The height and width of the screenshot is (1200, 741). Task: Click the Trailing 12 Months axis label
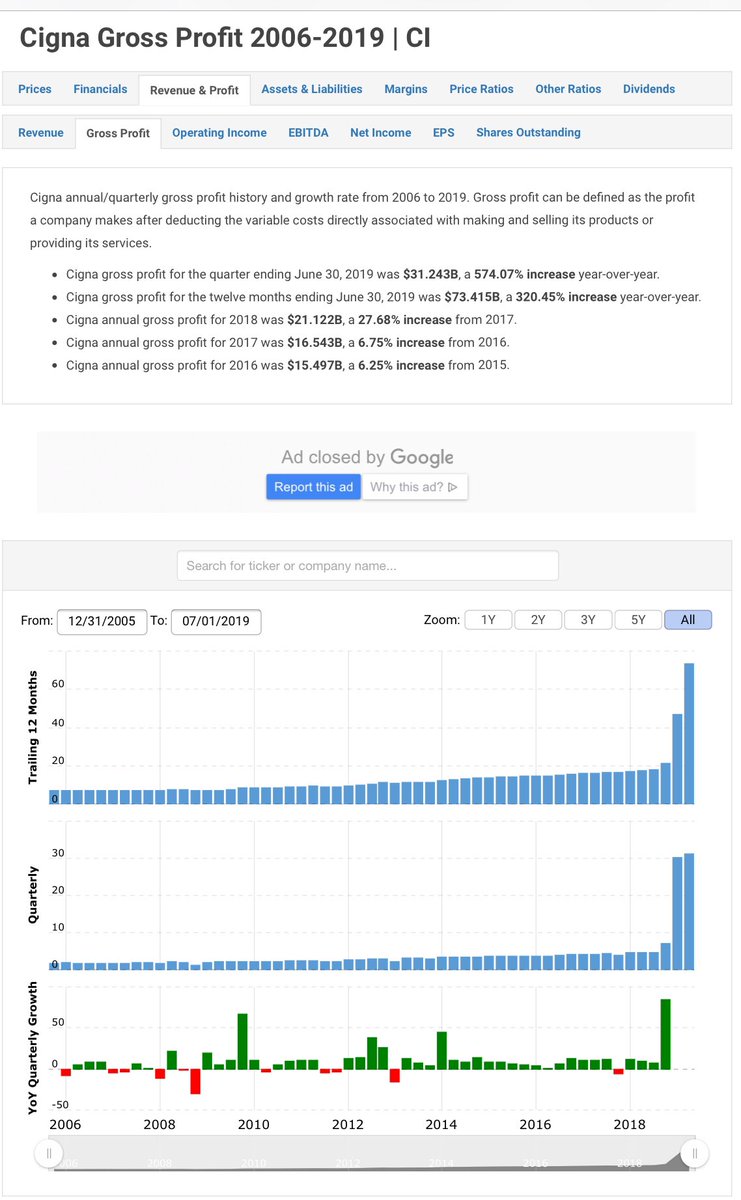(x=33, y=727)
